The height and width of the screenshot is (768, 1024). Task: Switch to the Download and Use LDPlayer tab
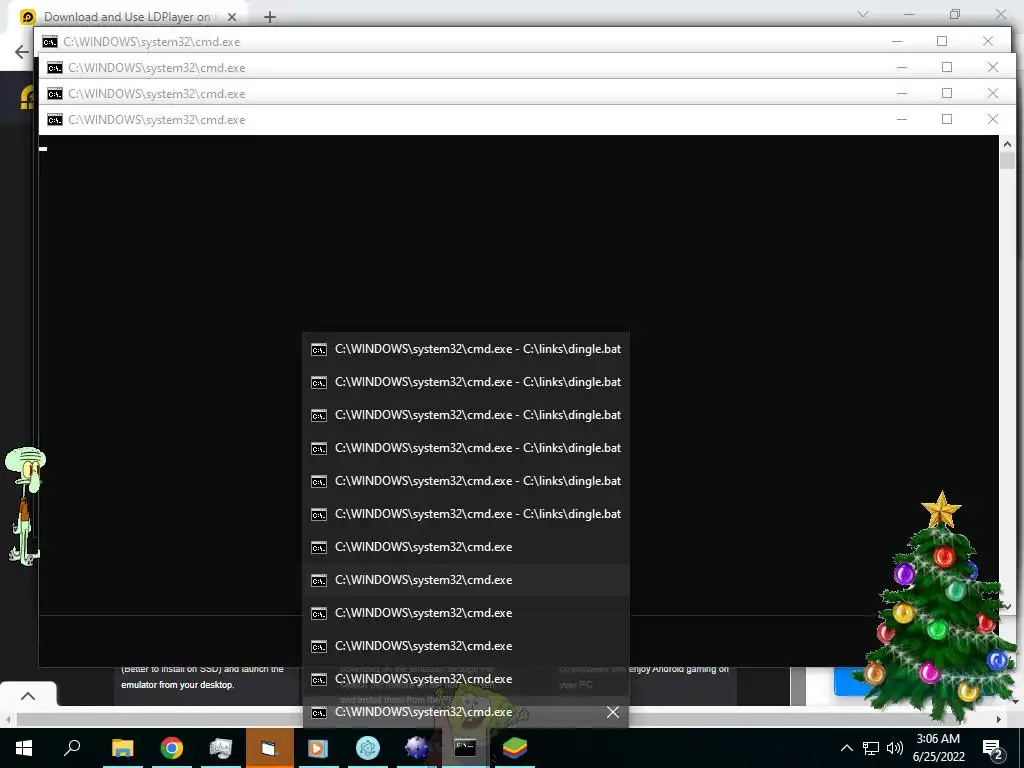point(127,16)
